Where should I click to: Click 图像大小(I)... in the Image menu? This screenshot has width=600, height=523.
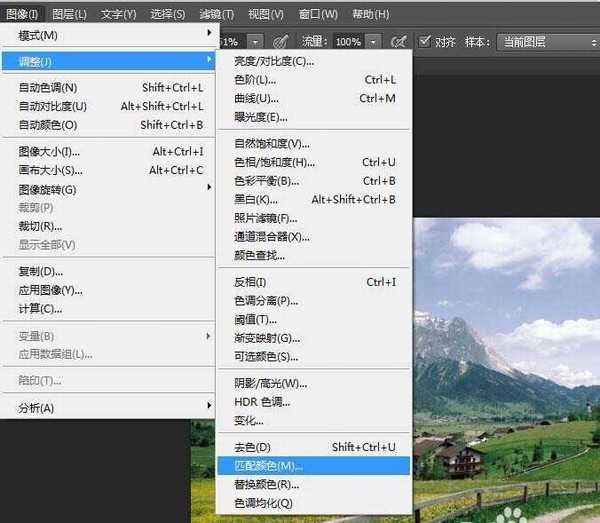(50, 152)
